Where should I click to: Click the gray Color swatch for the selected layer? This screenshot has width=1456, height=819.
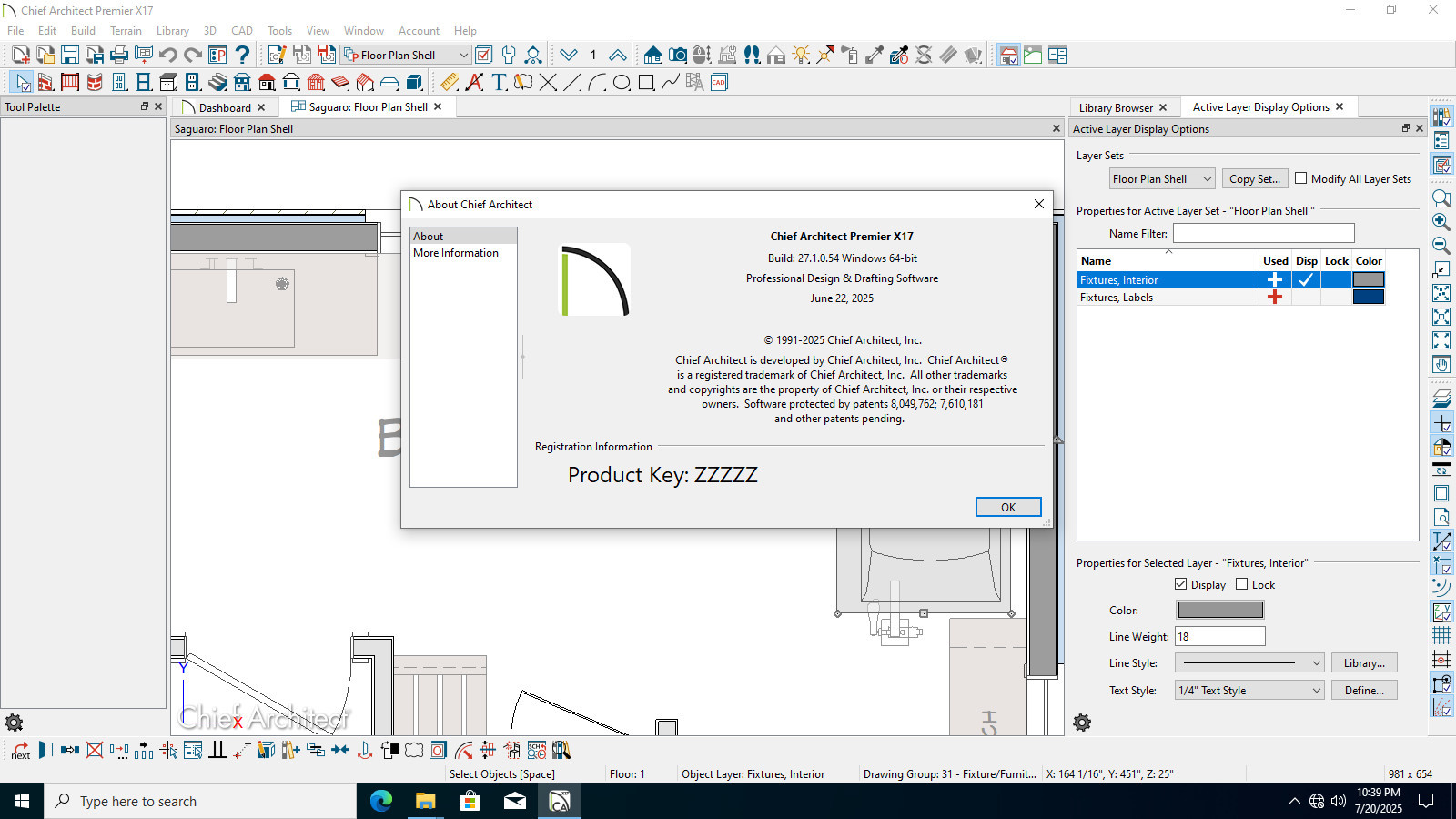[x=1220, y=611]
